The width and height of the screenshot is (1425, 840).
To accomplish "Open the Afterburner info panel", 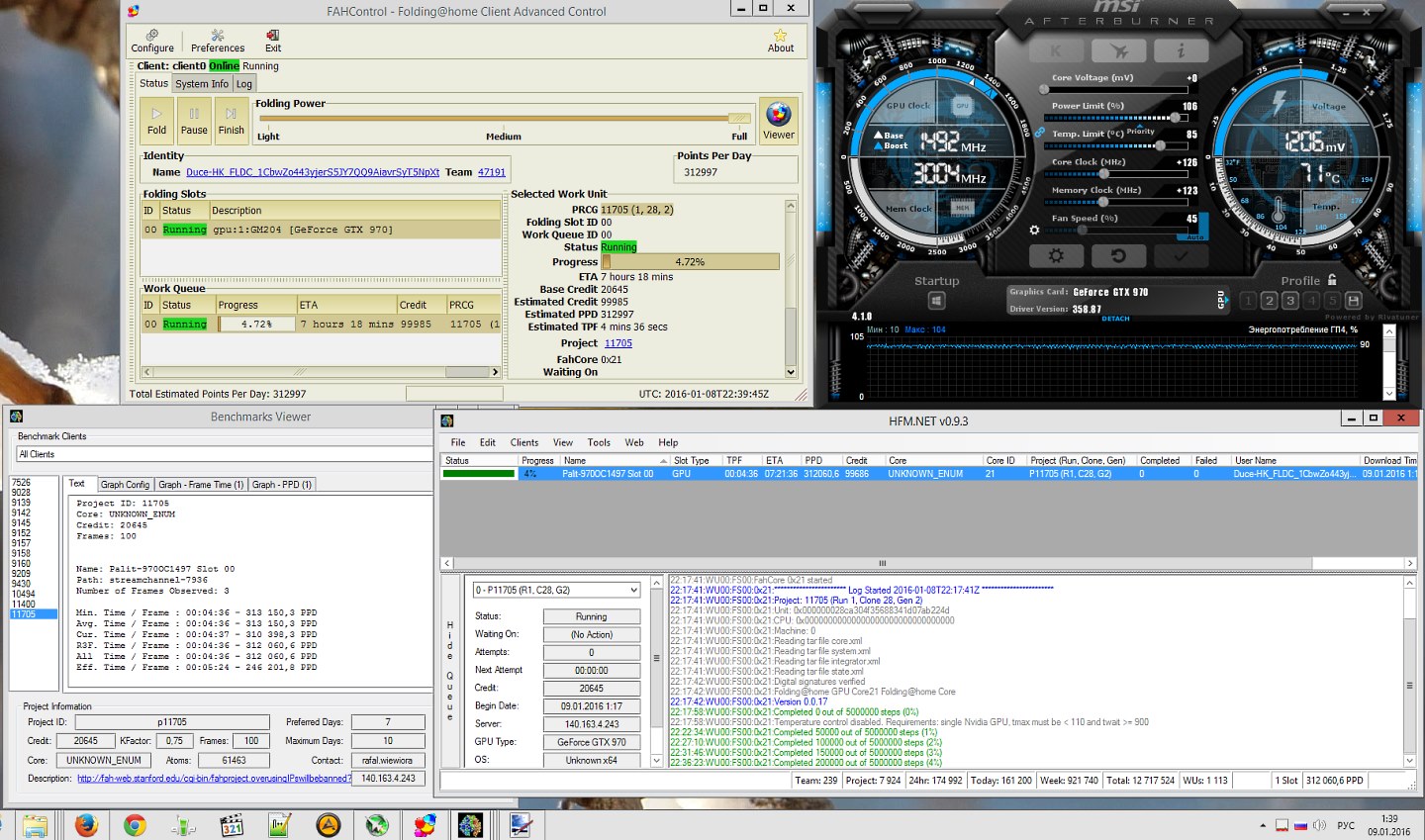I will (1181, 50).
